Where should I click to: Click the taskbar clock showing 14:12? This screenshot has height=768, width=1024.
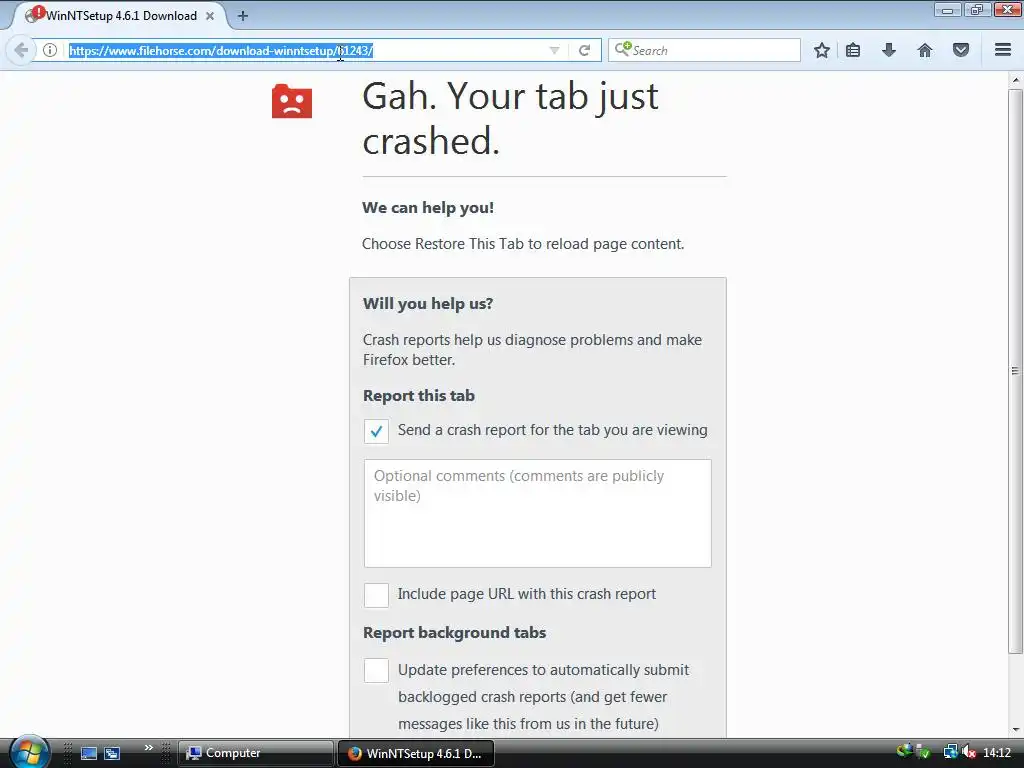tap(997, 752)
